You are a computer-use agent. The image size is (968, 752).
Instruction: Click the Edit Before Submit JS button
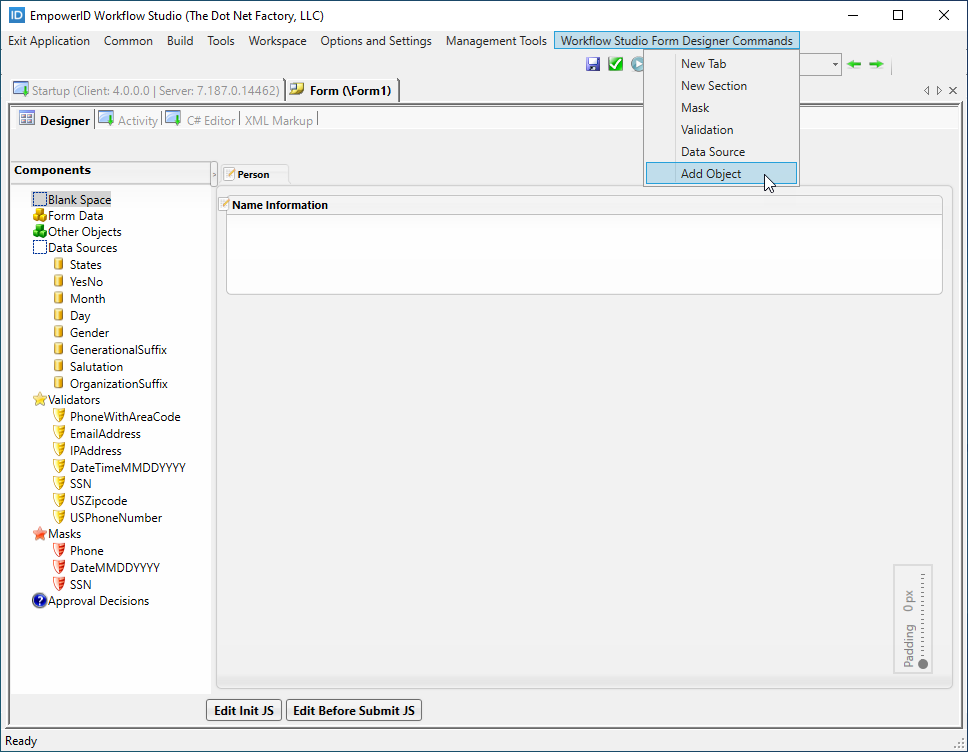[356, 710]
